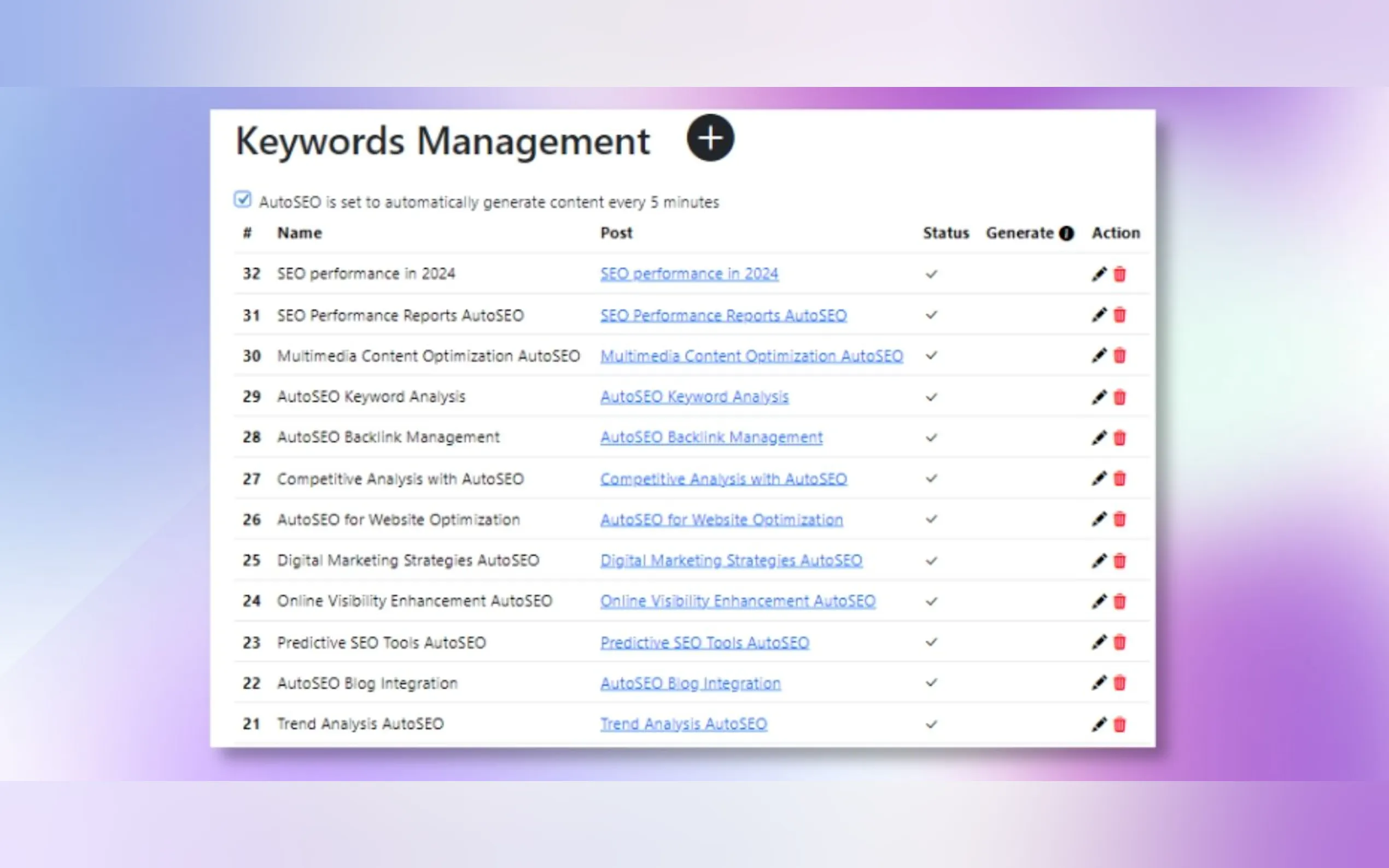Sort by the Status column header
This screenshot has height=868, width=1389.
946,233
